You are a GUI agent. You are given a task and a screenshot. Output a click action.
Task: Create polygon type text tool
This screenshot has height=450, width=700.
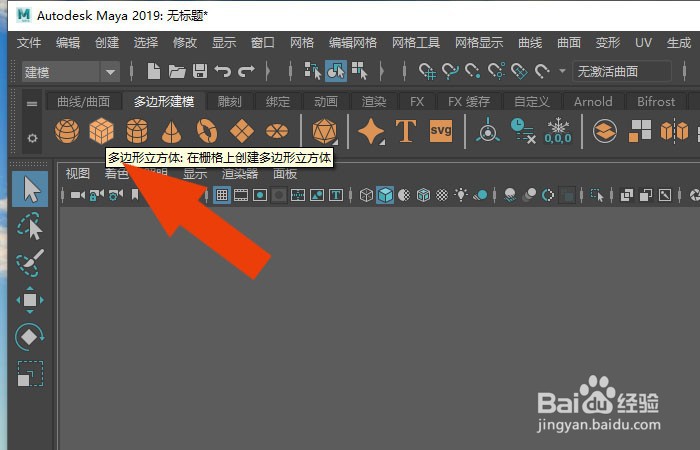click(406, 131)
